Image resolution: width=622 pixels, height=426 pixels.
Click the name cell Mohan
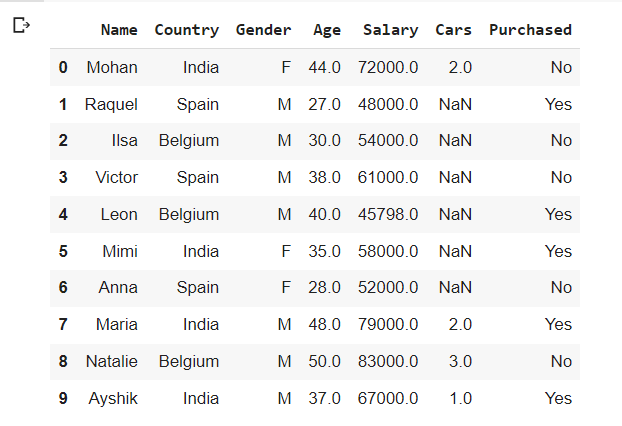112,67
